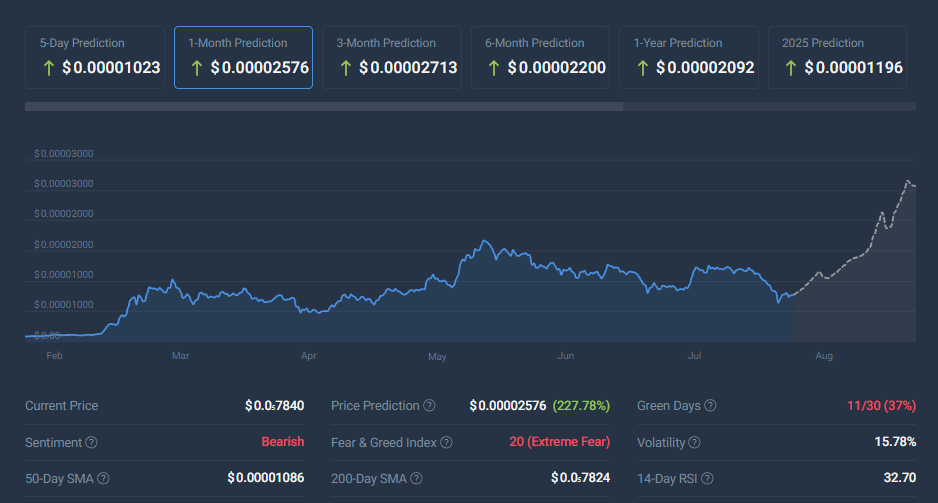Click the Jun label on chart axis

(565, 356)
